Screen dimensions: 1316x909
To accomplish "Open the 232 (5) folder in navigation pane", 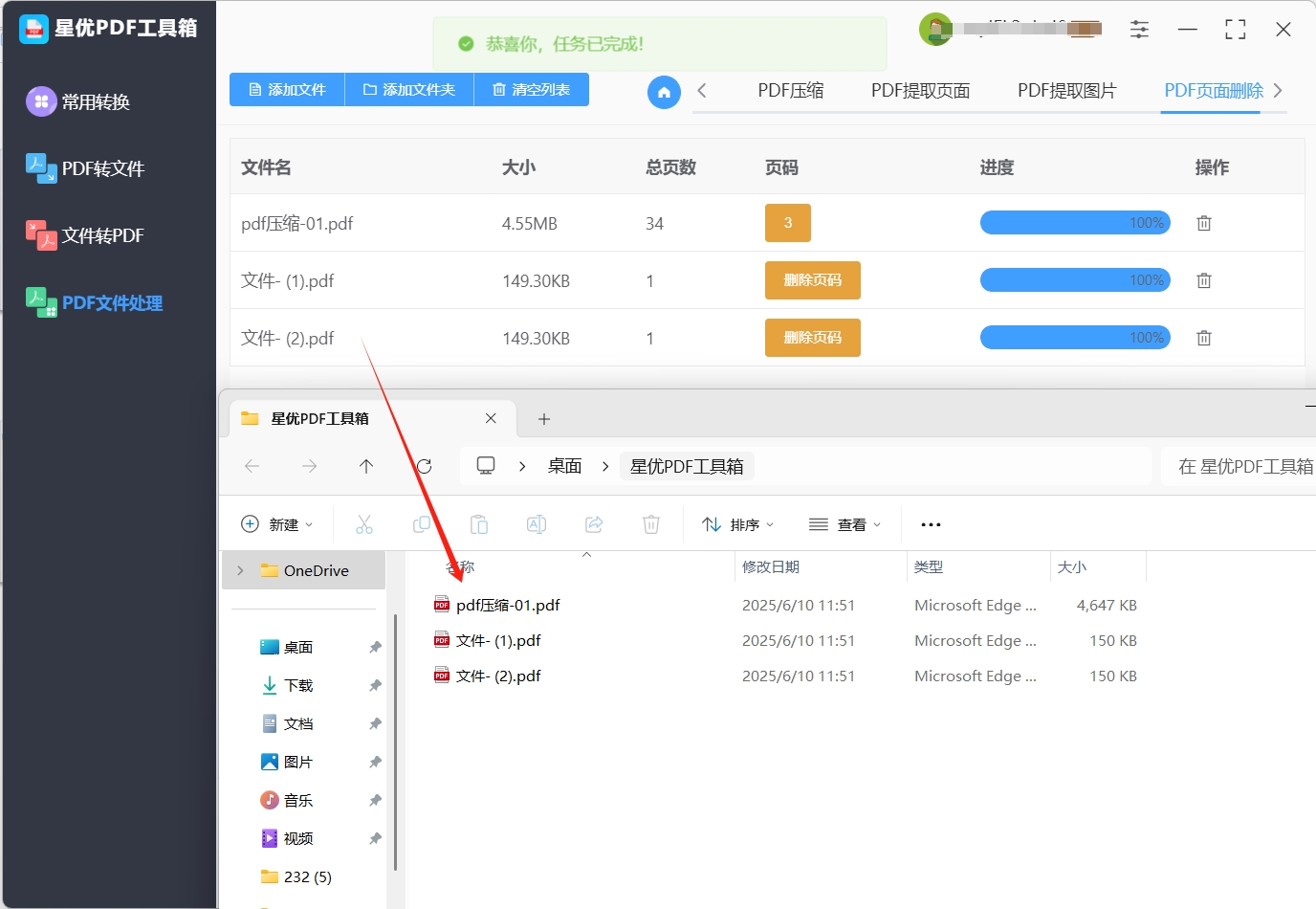I will (x=296, y=876).
